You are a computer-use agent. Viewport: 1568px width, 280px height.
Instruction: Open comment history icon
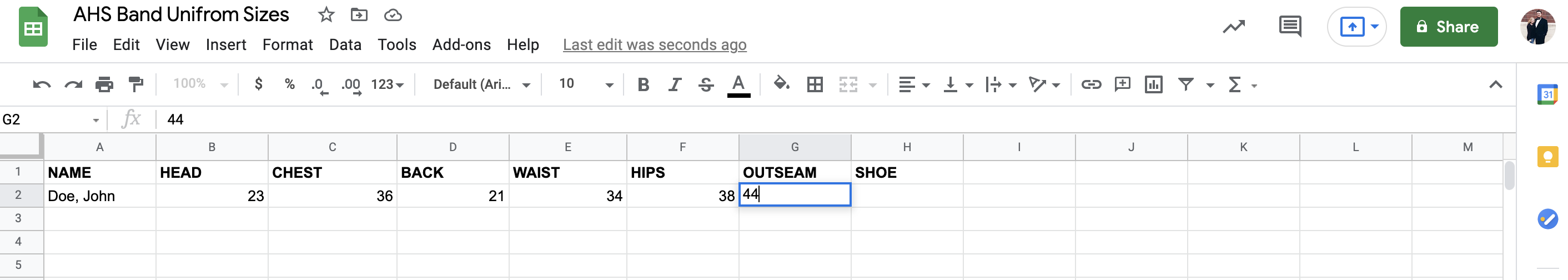[1290, 27]
